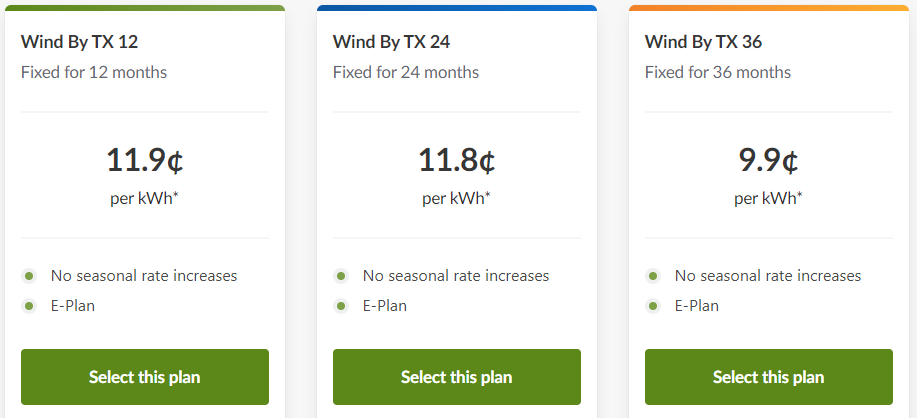
Task: Click the bullet icon beside E-Plan in 36-month card
Action: 654,306
